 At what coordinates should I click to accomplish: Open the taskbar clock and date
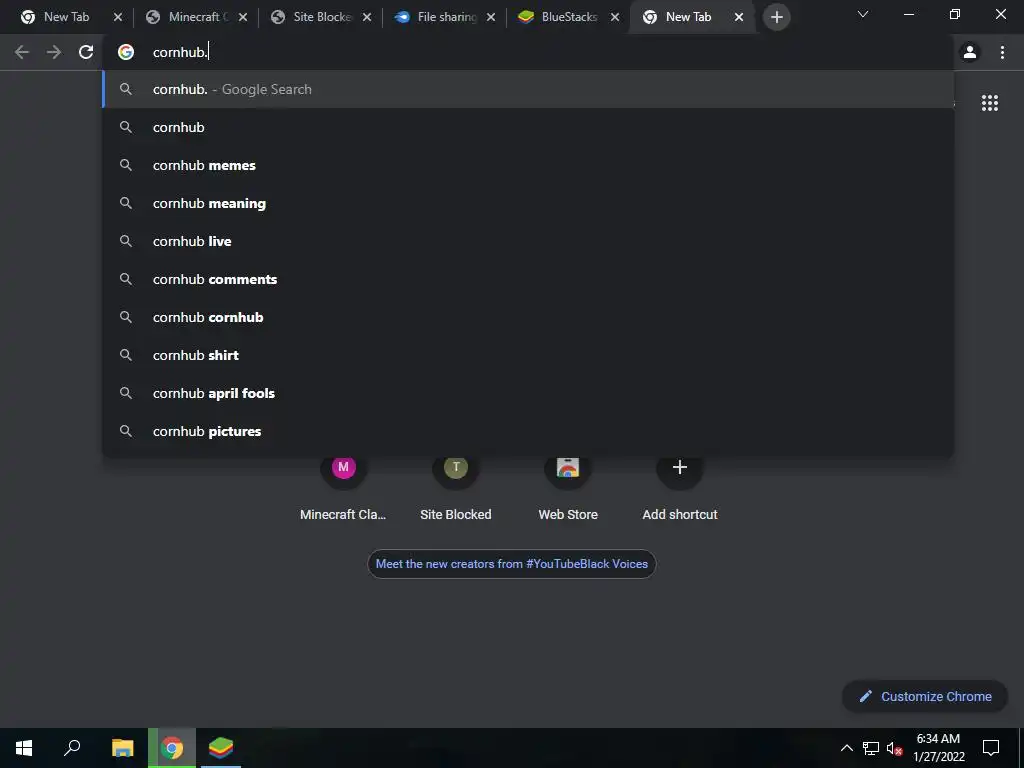pos(938,748)
